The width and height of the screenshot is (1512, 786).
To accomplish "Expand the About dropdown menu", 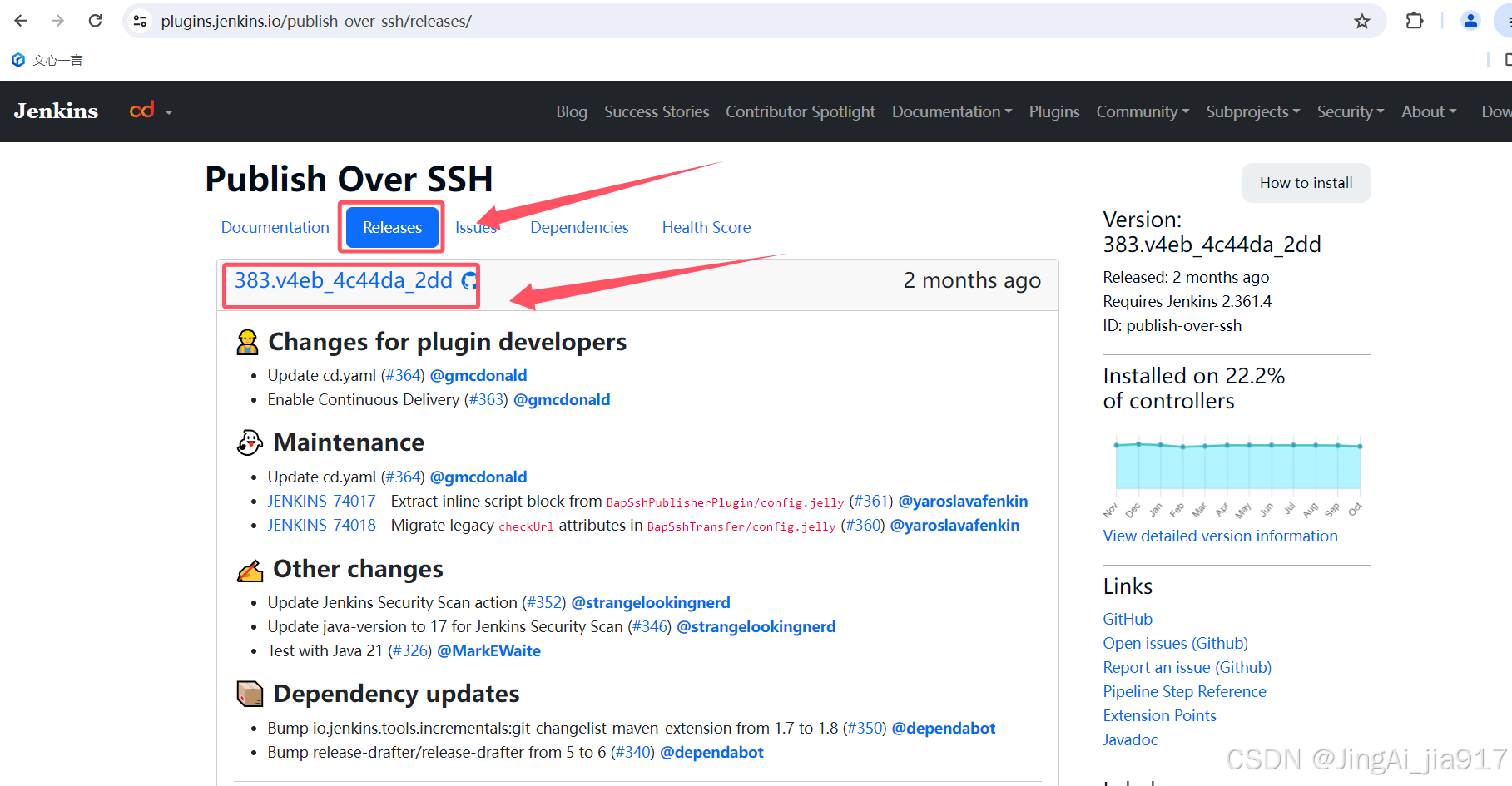I will pos(1429,111).
